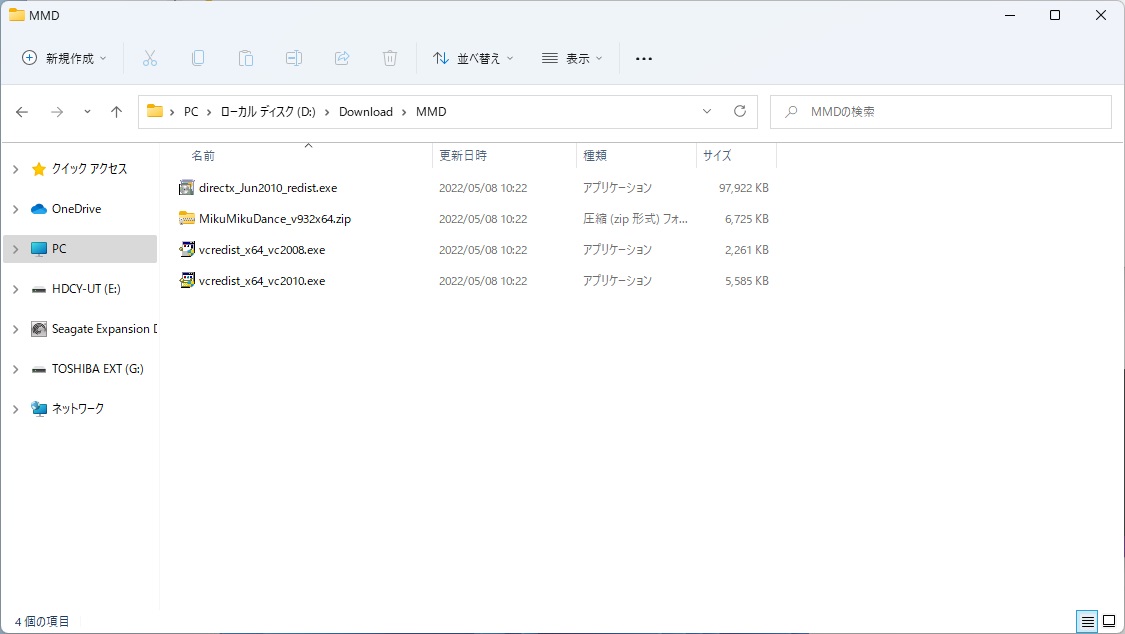
Task: Go back with the left arrow
Action: 22,112
